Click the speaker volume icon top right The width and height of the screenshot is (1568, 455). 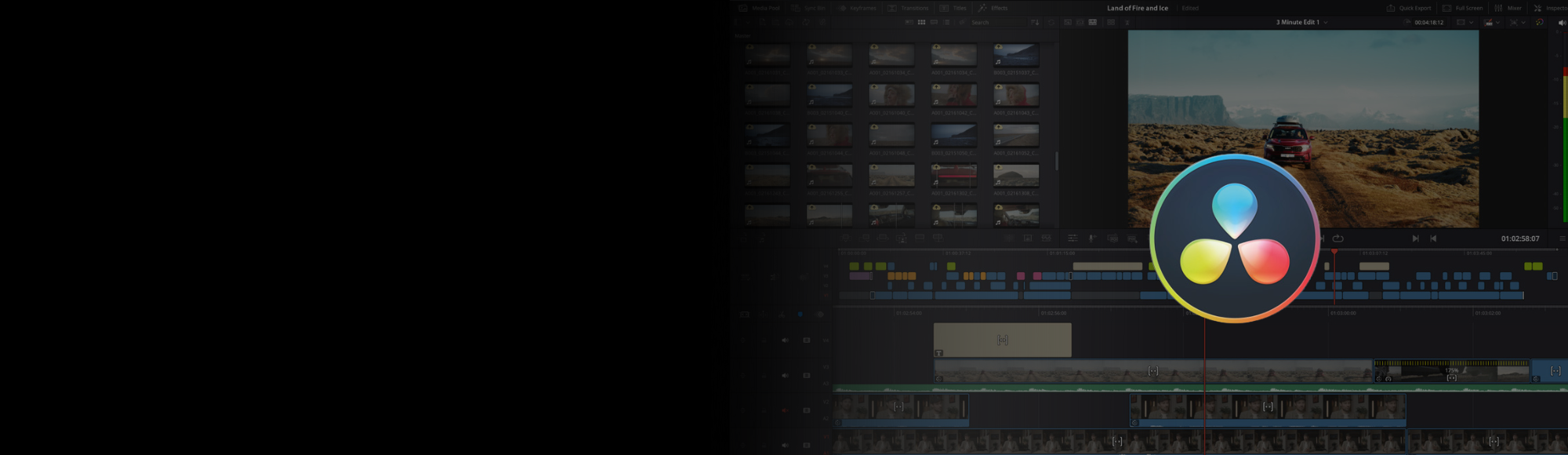[x=1562, y=23]
